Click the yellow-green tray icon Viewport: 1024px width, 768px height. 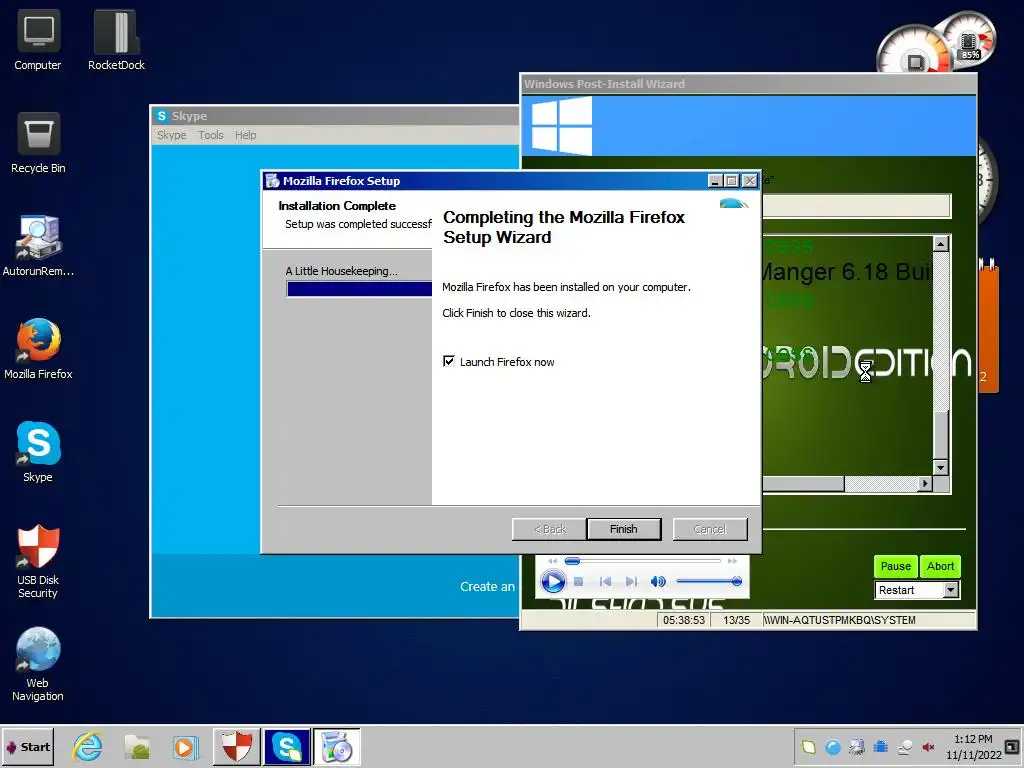[808, 747]
